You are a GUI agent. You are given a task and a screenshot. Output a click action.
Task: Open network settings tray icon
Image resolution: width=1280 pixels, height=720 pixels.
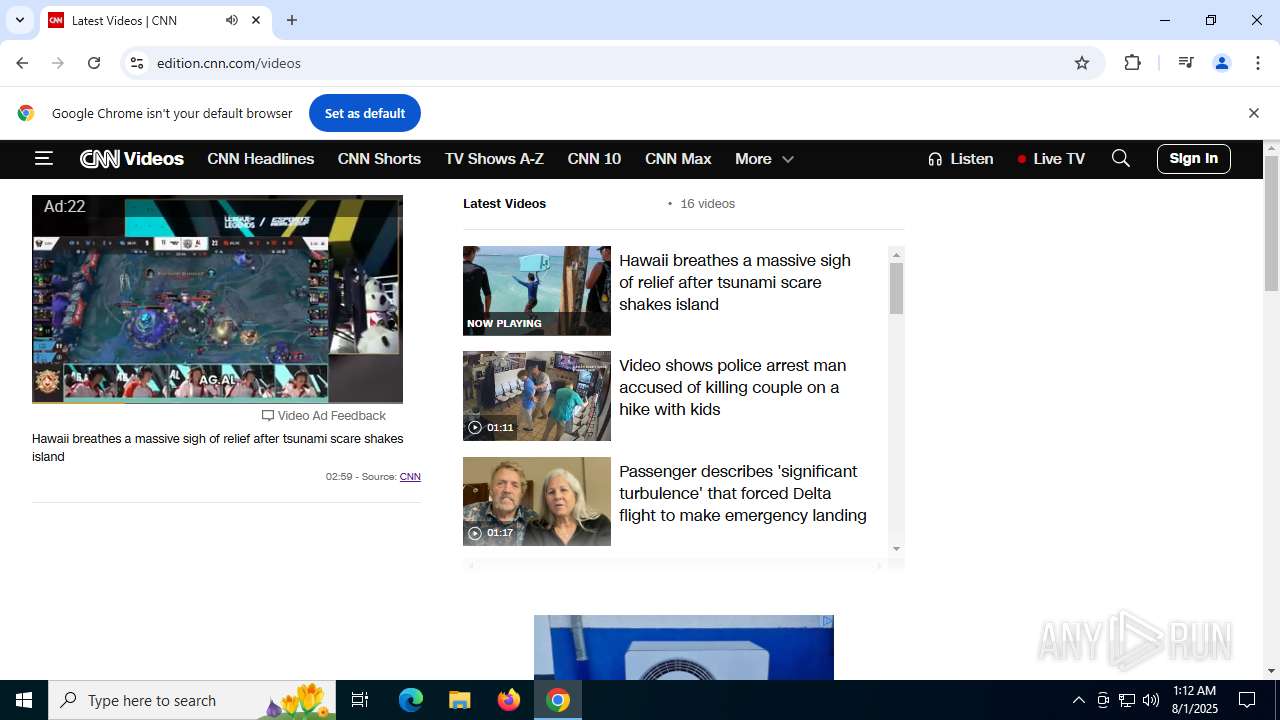coord(1127,700)
